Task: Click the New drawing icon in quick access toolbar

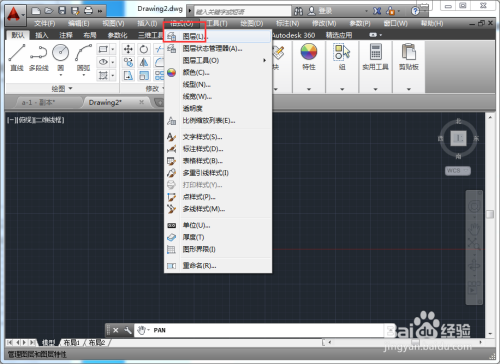Action: coord(36,11)
